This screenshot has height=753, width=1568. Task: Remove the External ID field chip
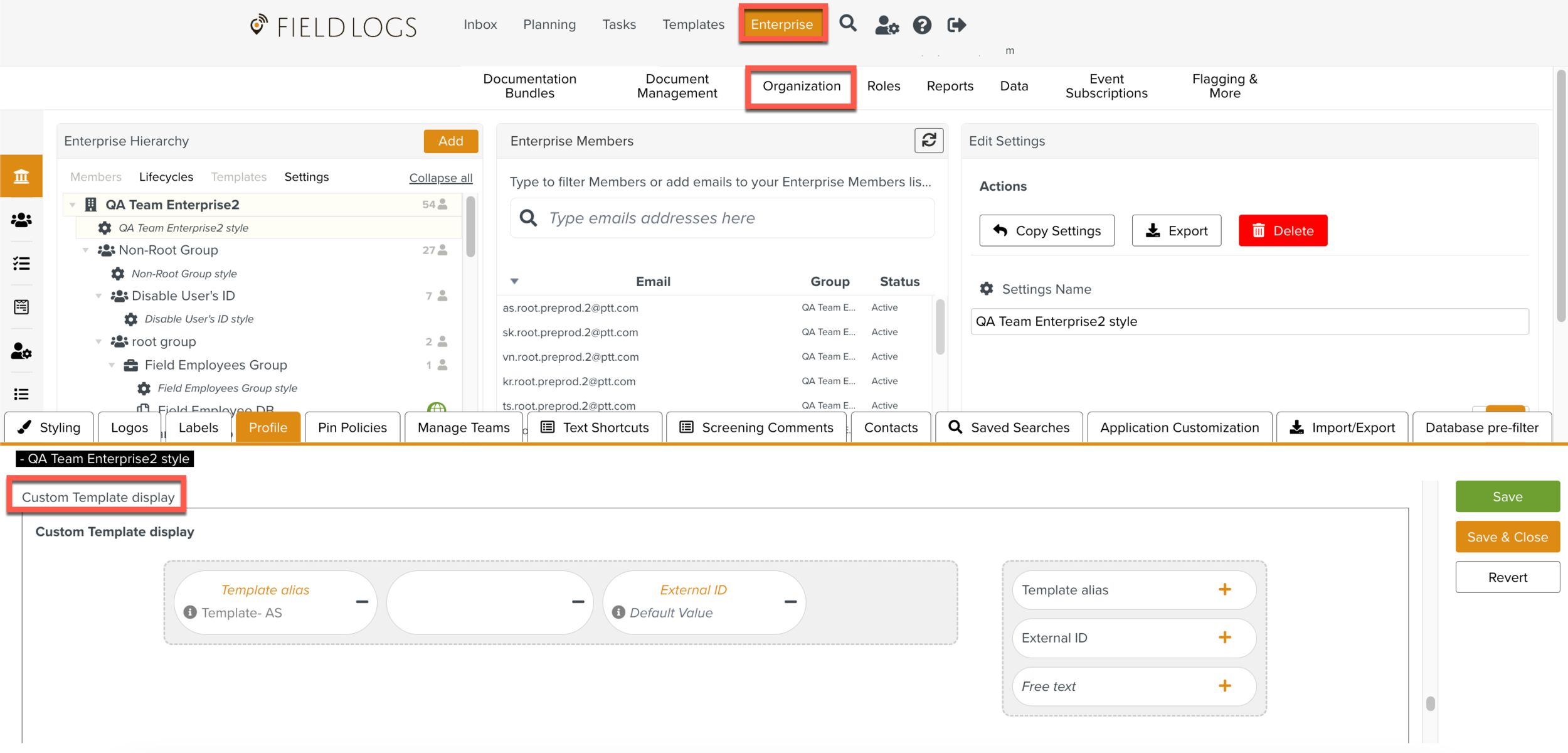790,602
